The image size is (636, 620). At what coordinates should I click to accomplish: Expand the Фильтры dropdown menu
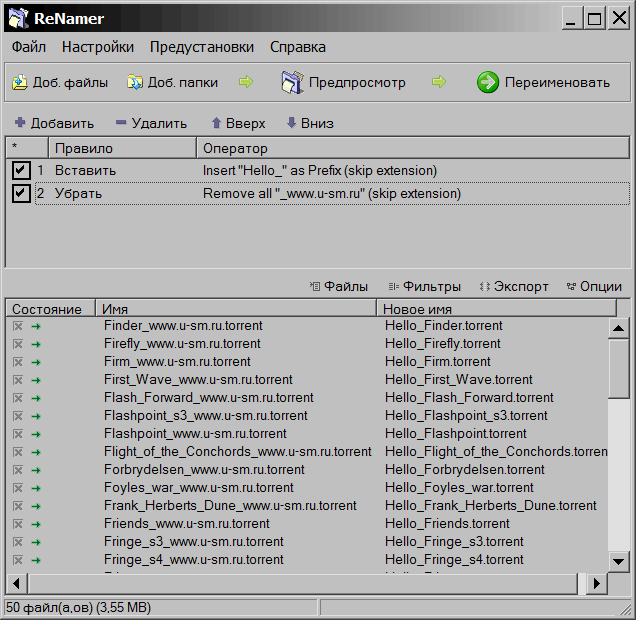pos(425,286)
